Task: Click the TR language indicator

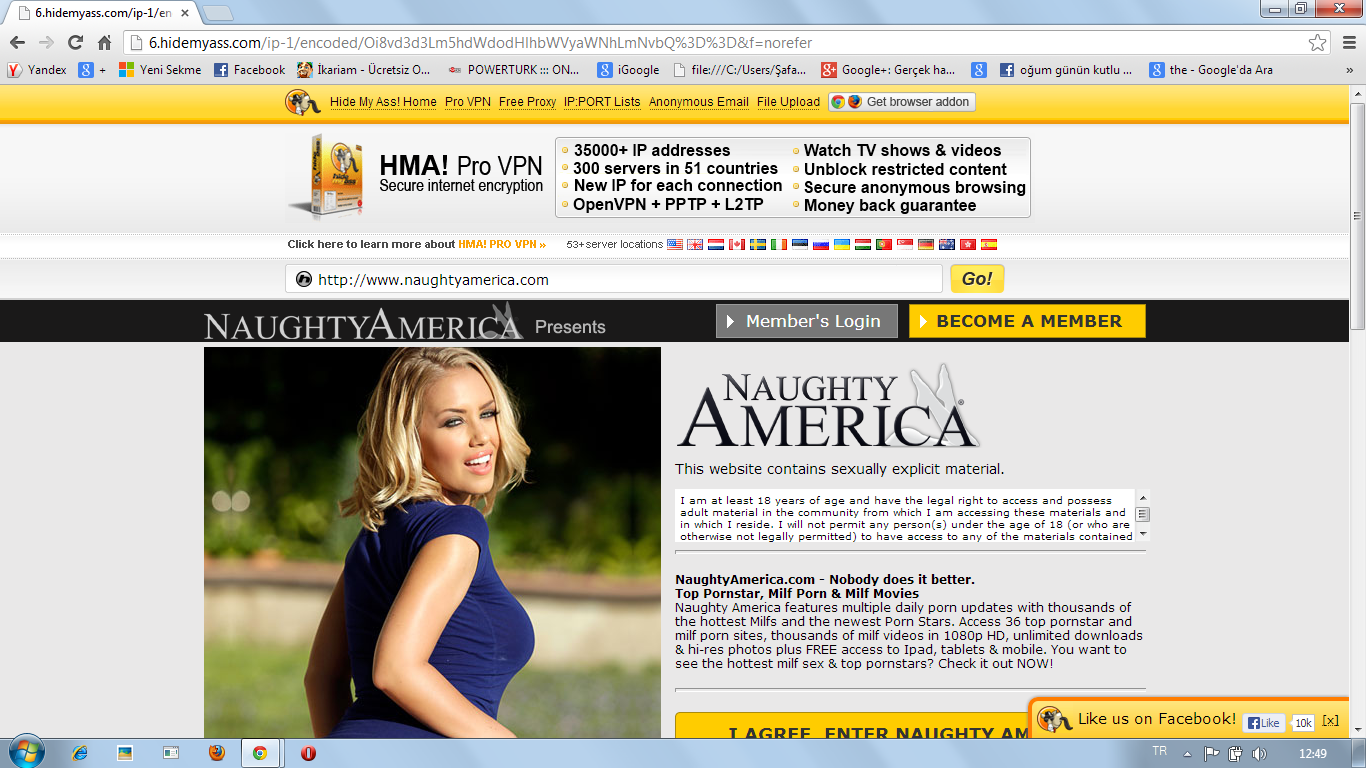Action: point(1159,751)
